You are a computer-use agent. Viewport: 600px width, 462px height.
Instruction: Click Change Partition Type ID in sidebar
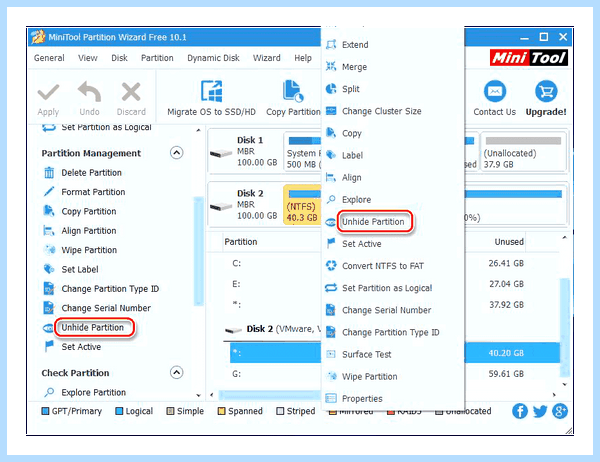pyautogui.click(x=110, y=289)
